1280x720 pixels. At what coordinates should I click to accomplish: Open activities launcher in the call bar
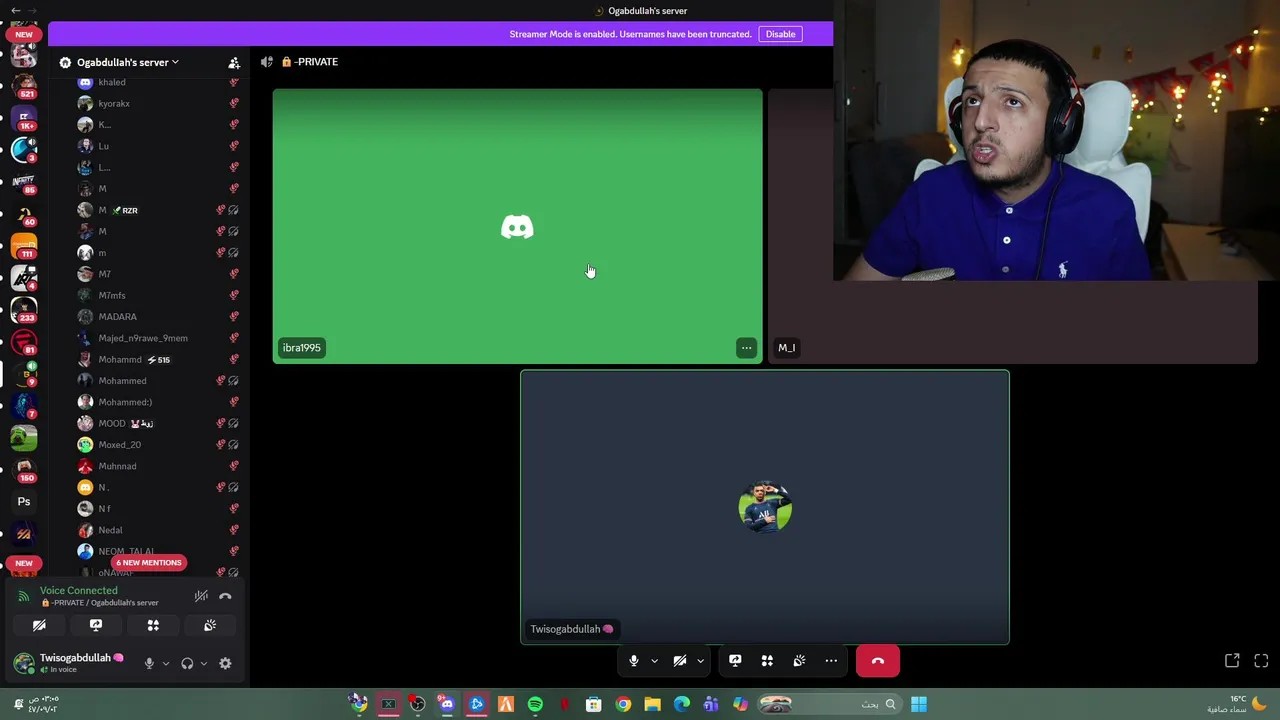[x=767, y=661]
